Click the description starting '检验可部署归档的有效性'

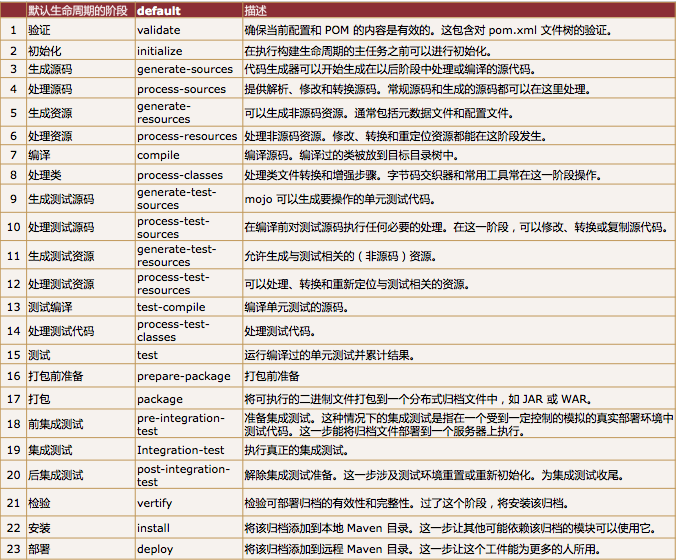point(407,503)
